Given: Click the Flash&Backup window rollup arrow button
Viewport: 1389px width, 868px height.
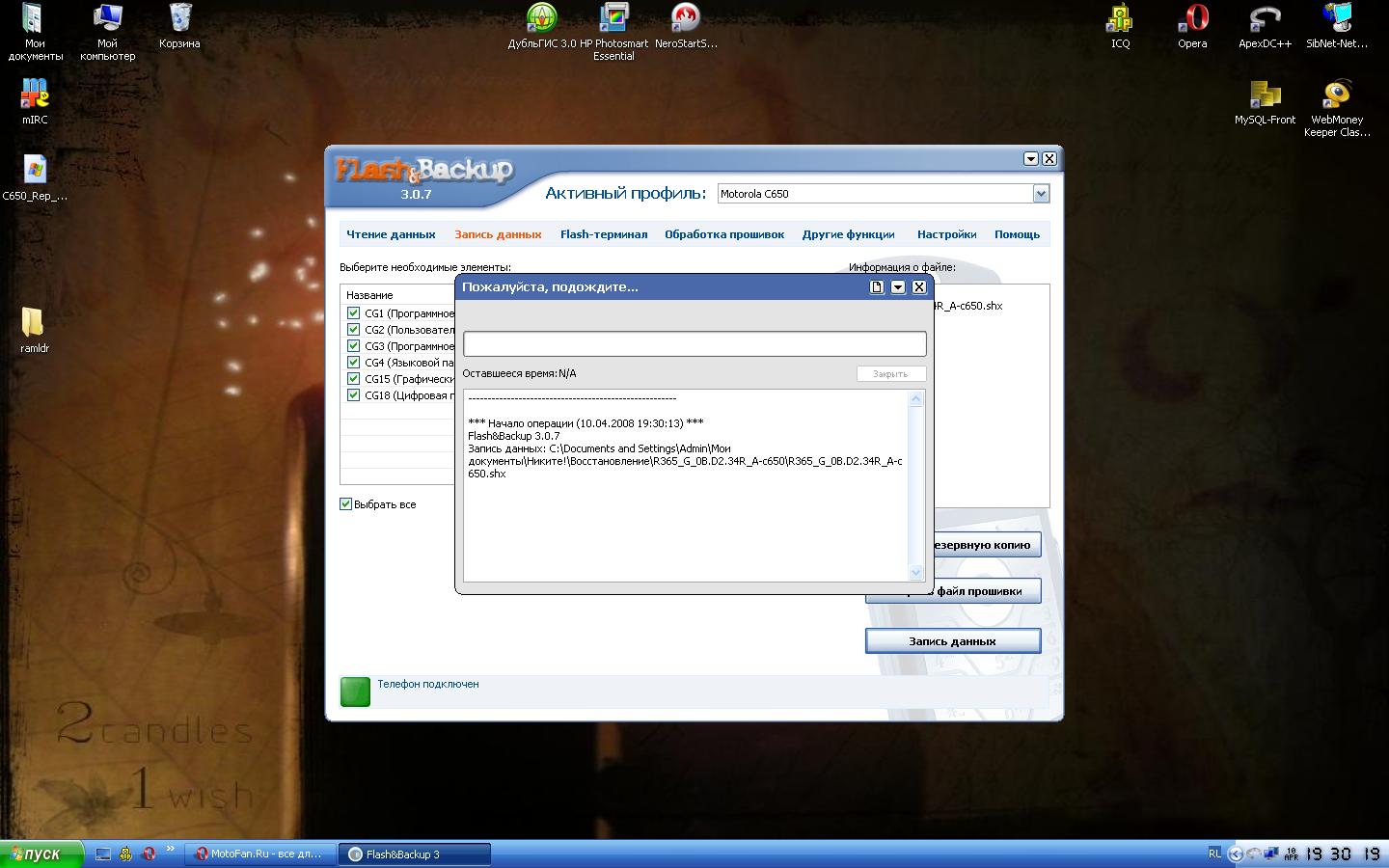Looking at the screenshot, I should 1030,159.
